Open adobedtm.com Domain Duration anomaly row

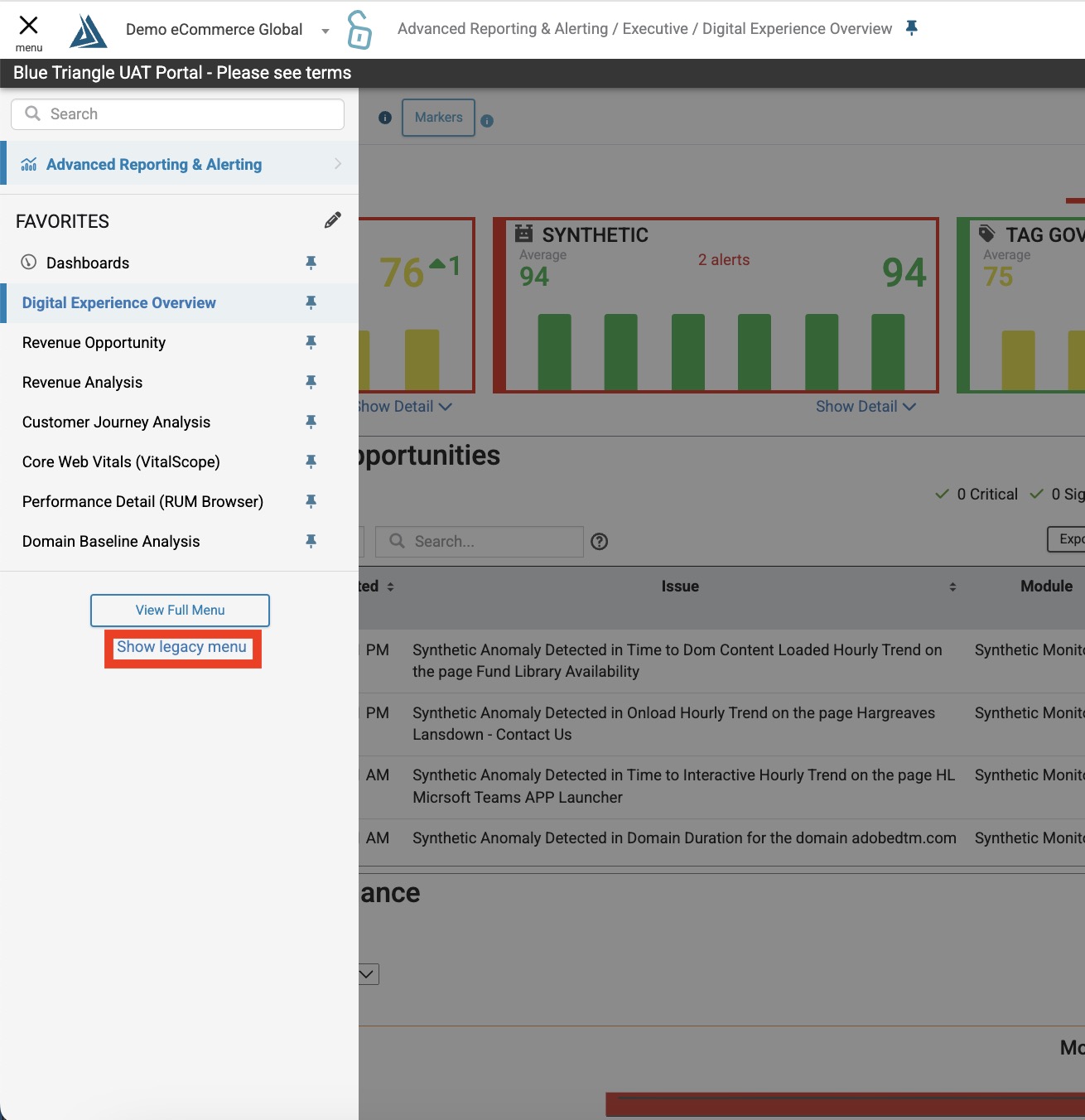tap(684, 838)
